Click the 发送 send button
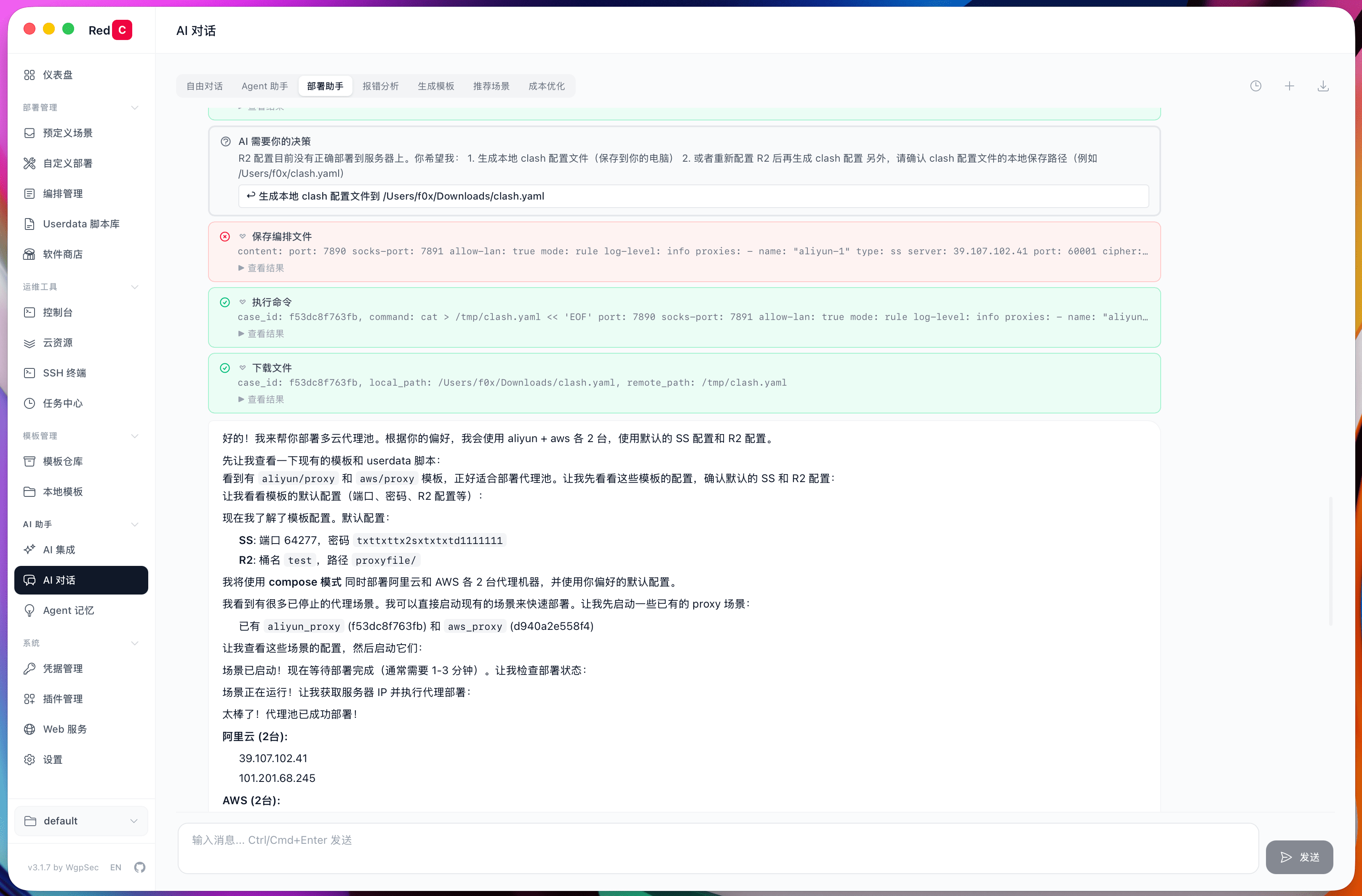The height and width of the screenshot is (896, 1362). tap(1300, 857)
